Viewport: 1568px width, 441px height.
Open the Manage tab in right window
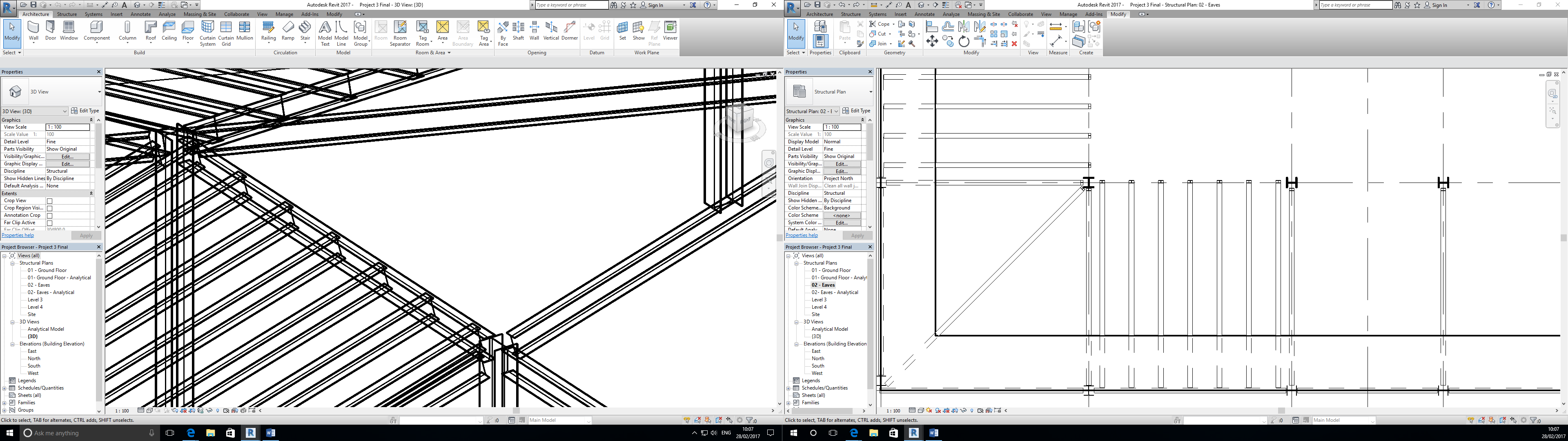pyautogui.click(x=1068, y=14)
